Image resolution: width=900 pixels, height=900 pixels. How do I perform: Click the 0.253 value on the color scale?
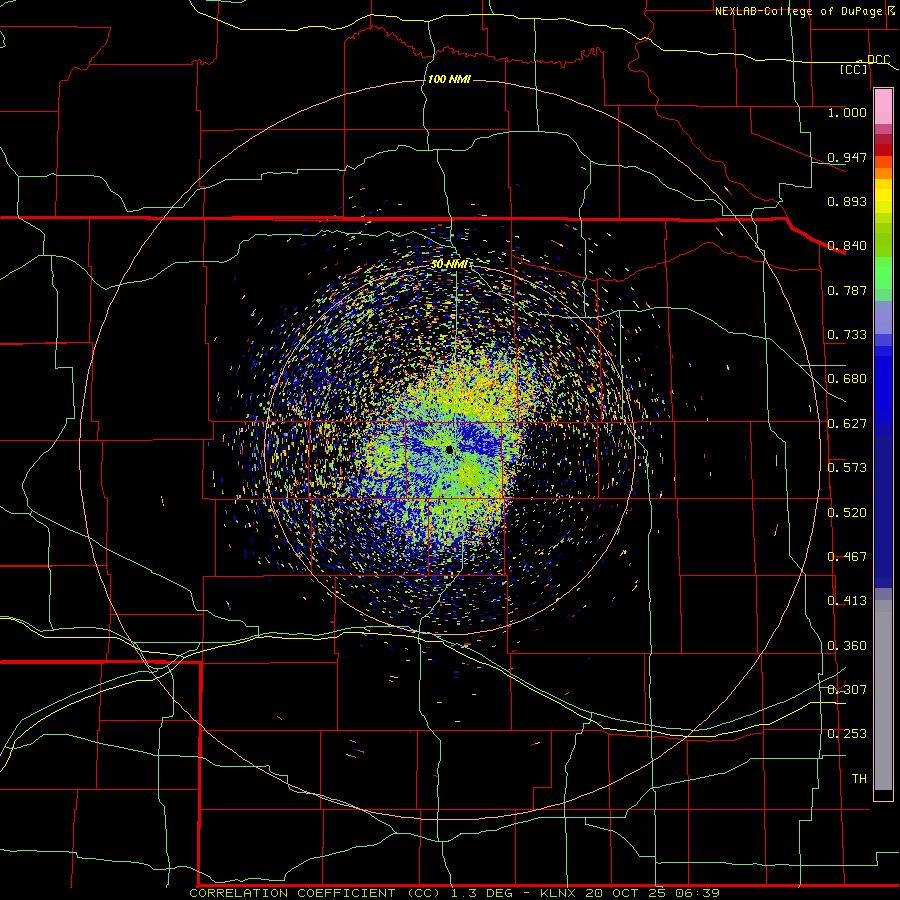click(847, 734)
